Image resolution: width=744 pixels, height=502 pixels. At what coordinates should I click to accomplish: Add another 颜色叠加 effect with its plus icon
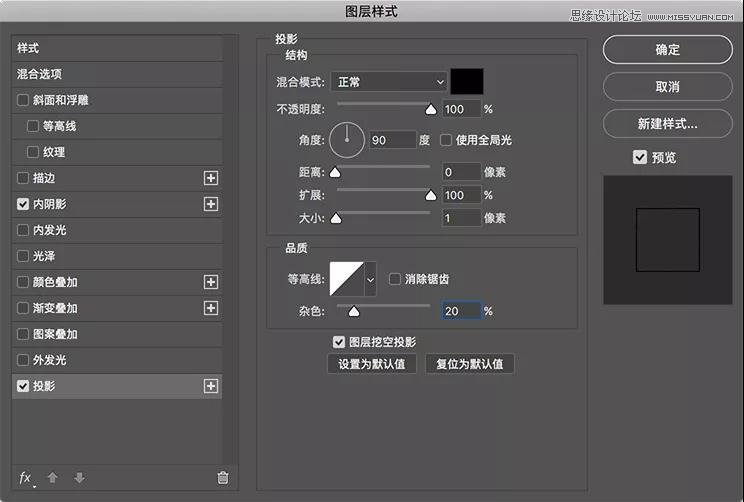coord(211,282)
